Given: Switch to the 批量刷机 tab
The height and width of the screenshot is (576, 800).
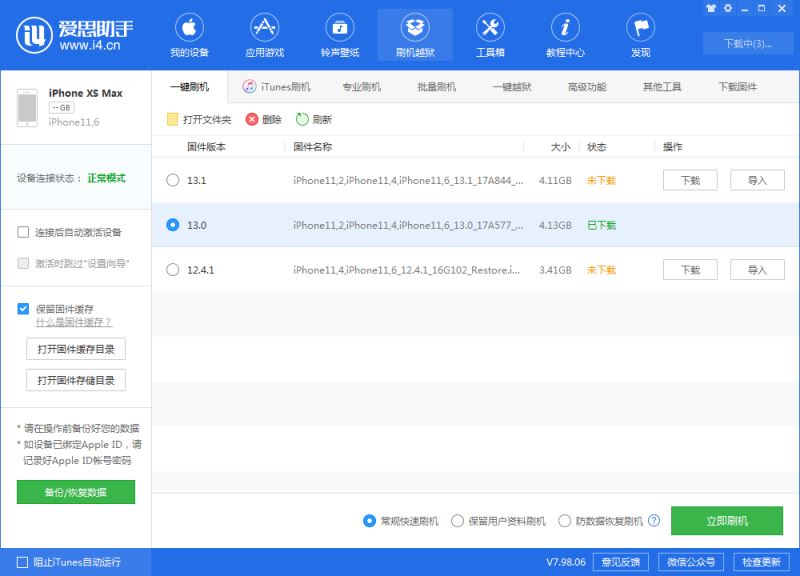Looking at the screenshot, I should [436, 87].
